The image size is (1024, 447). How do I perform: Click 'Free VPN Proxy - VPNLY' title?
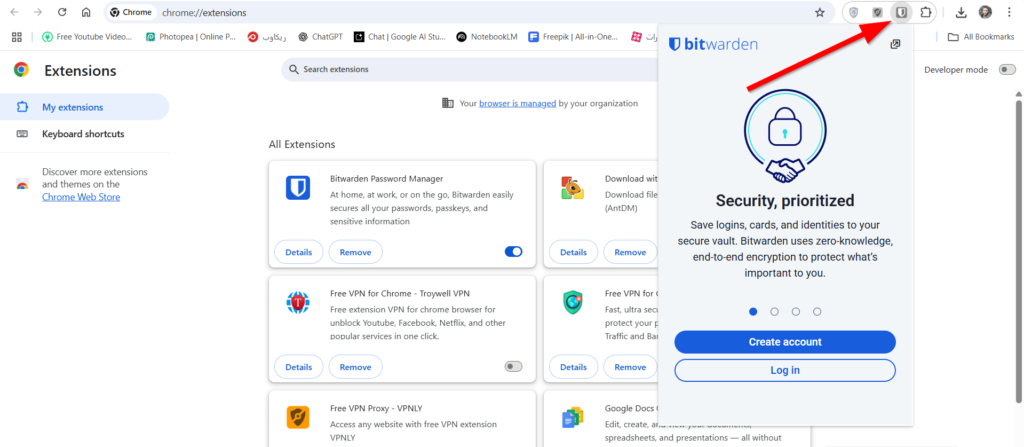tap(376, 408)
